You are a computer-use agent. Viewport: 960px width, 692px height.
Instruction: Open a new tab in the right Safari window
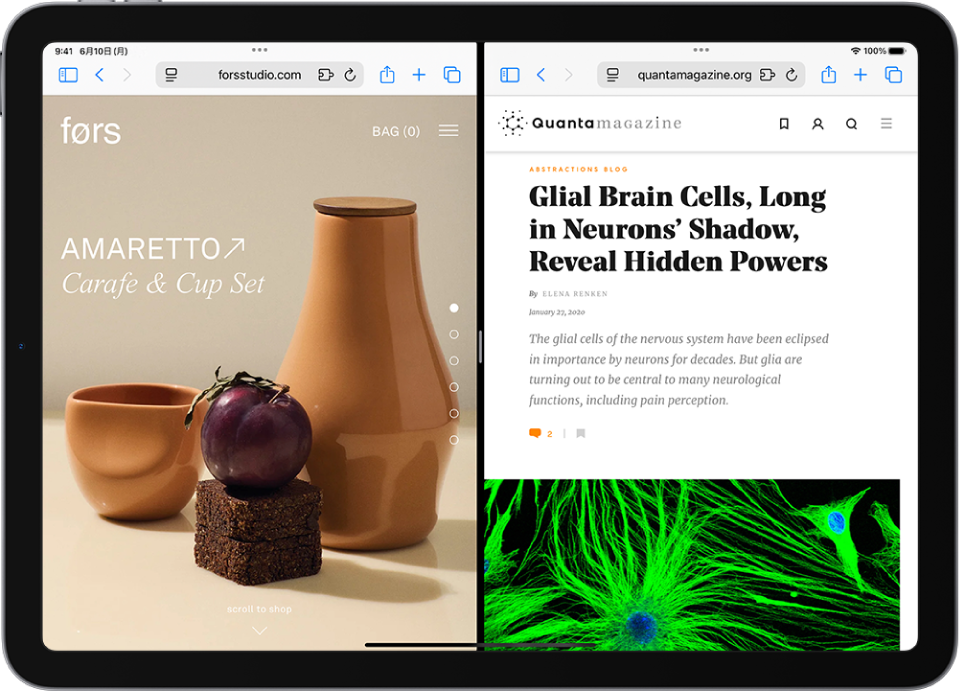[x=861, y=74]
